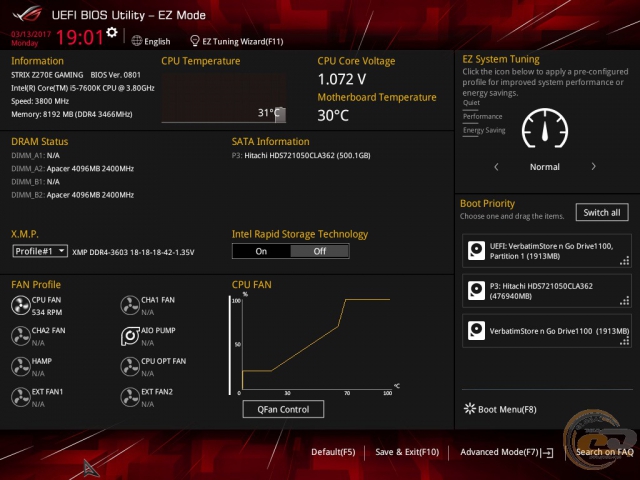Click DIMM_A2 Apacer 4096MB 2400MHz row

[x=73, y=169]
